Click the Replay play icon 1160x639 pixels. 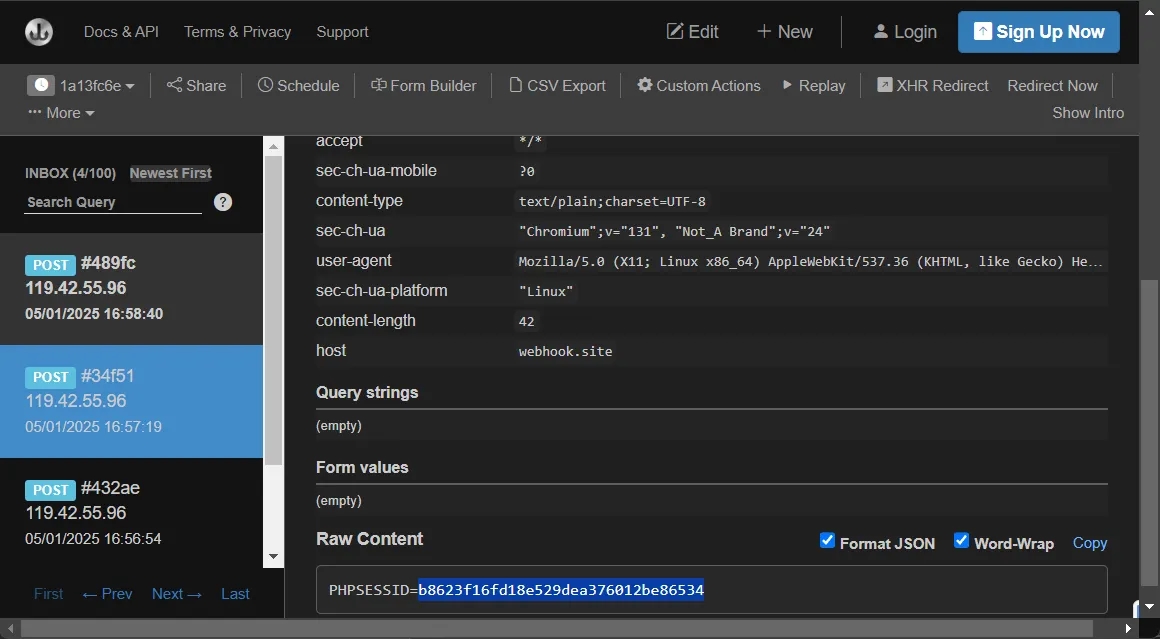(x=788, y=86)
